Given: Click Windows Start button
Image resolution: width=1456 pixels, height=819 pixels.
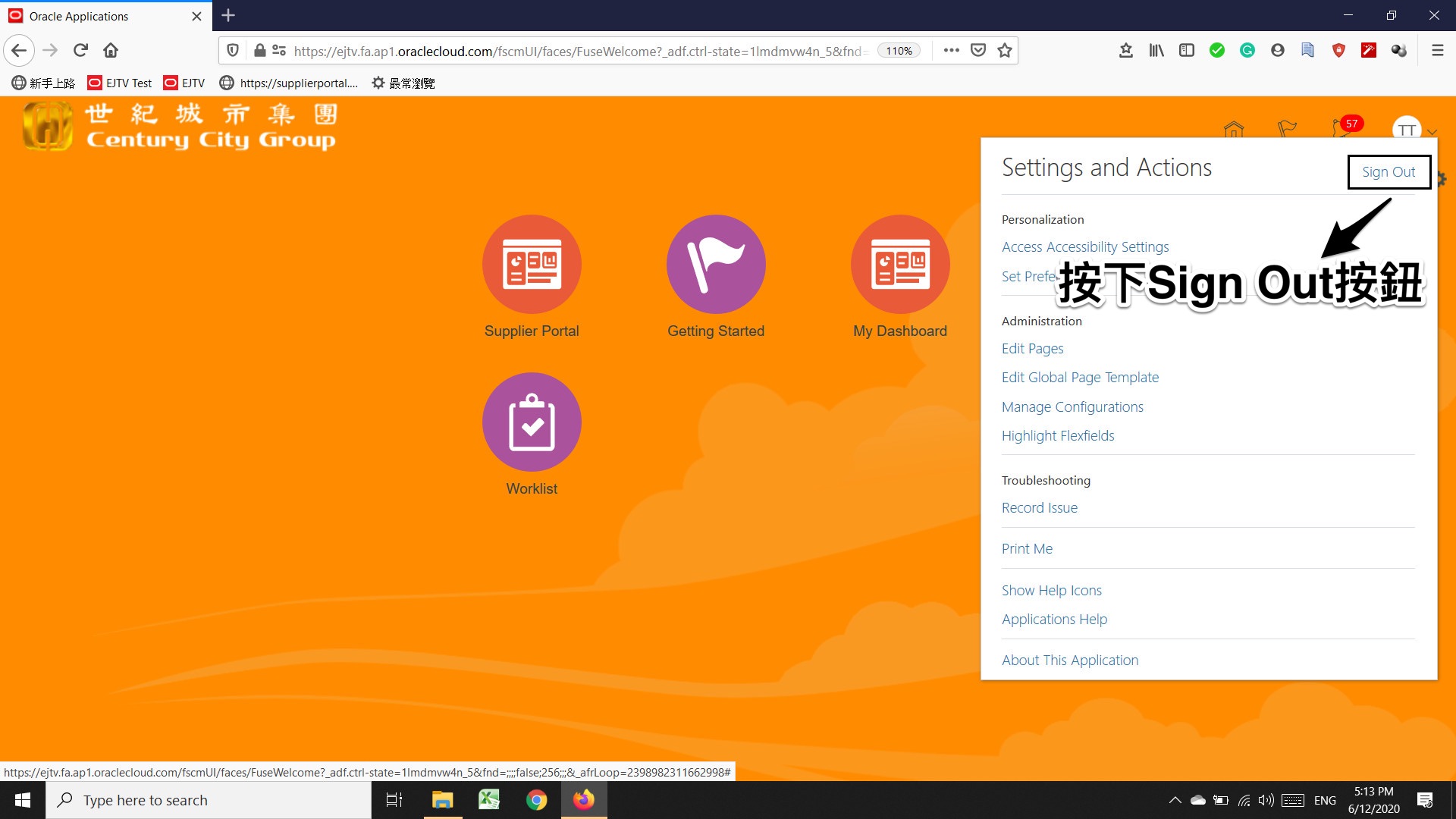Looking at the screenshot, I should click(23, 800).
